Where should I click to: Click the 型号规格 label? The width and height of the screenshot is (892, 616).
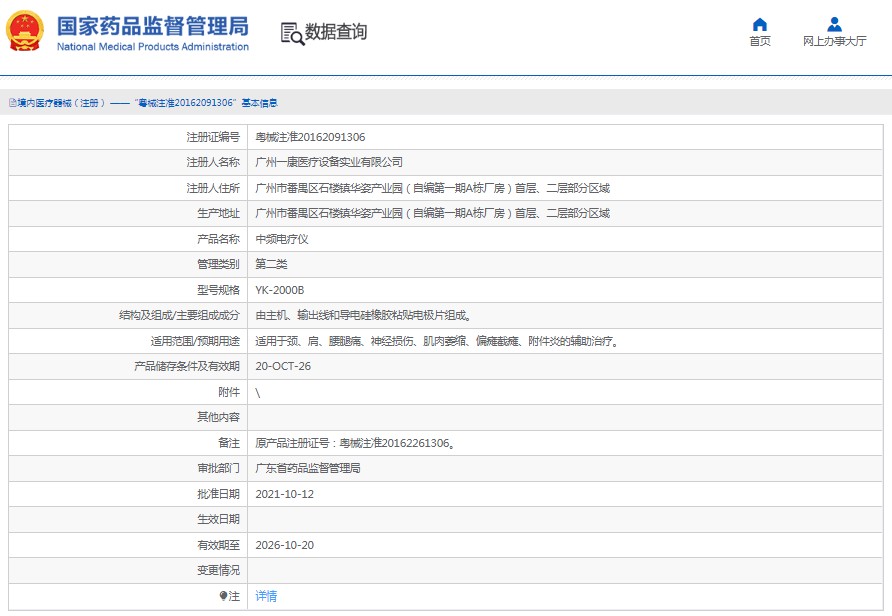218,290
